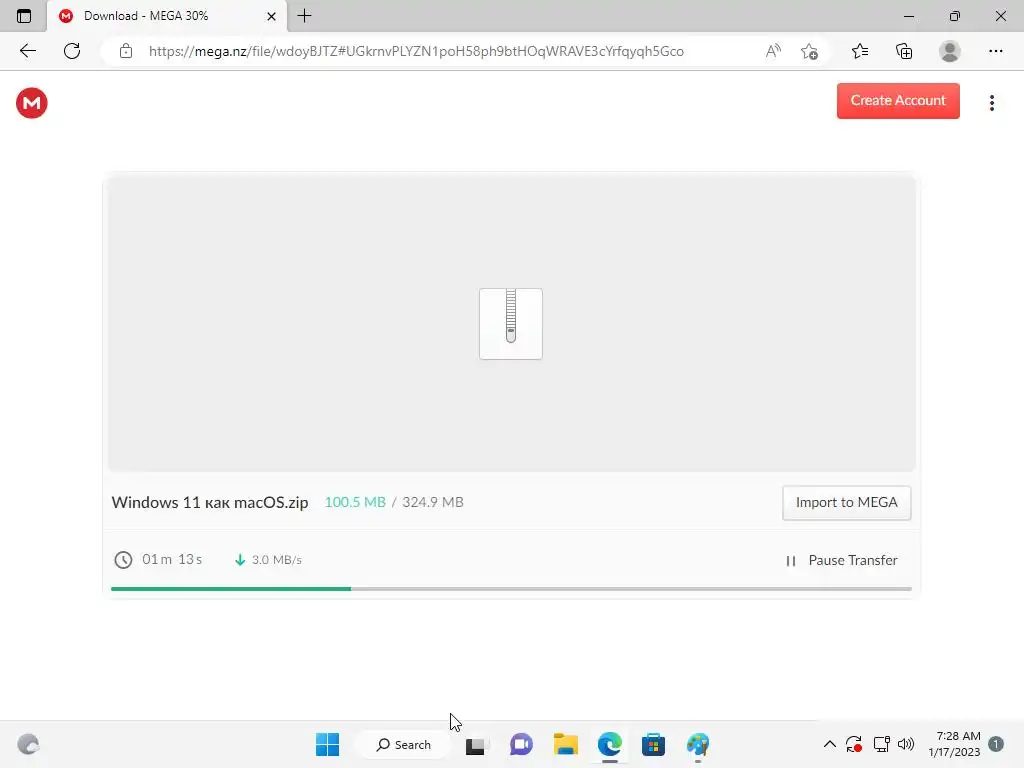Go back to the previous page
This screenshot has width=1024, height=768.
point(27,51)
